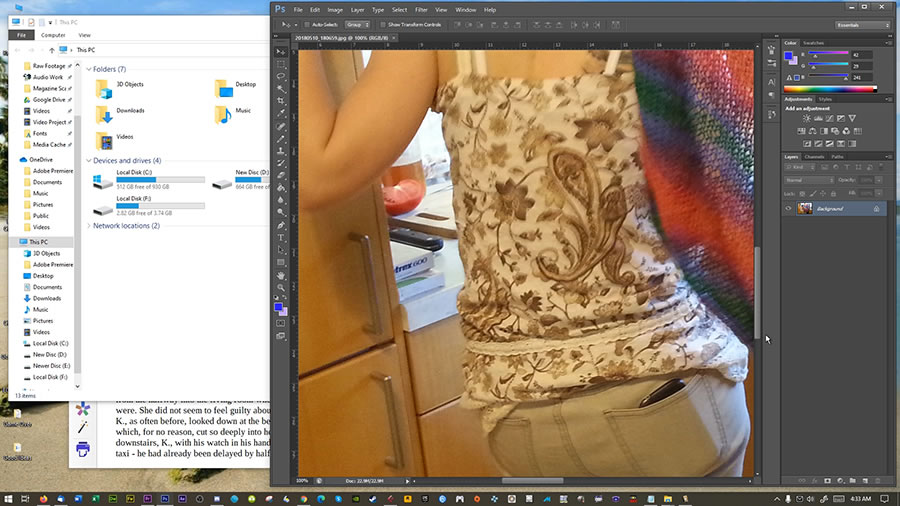
Task: Open the layer Kind filter dropdown
Action: tap(800, 167)
